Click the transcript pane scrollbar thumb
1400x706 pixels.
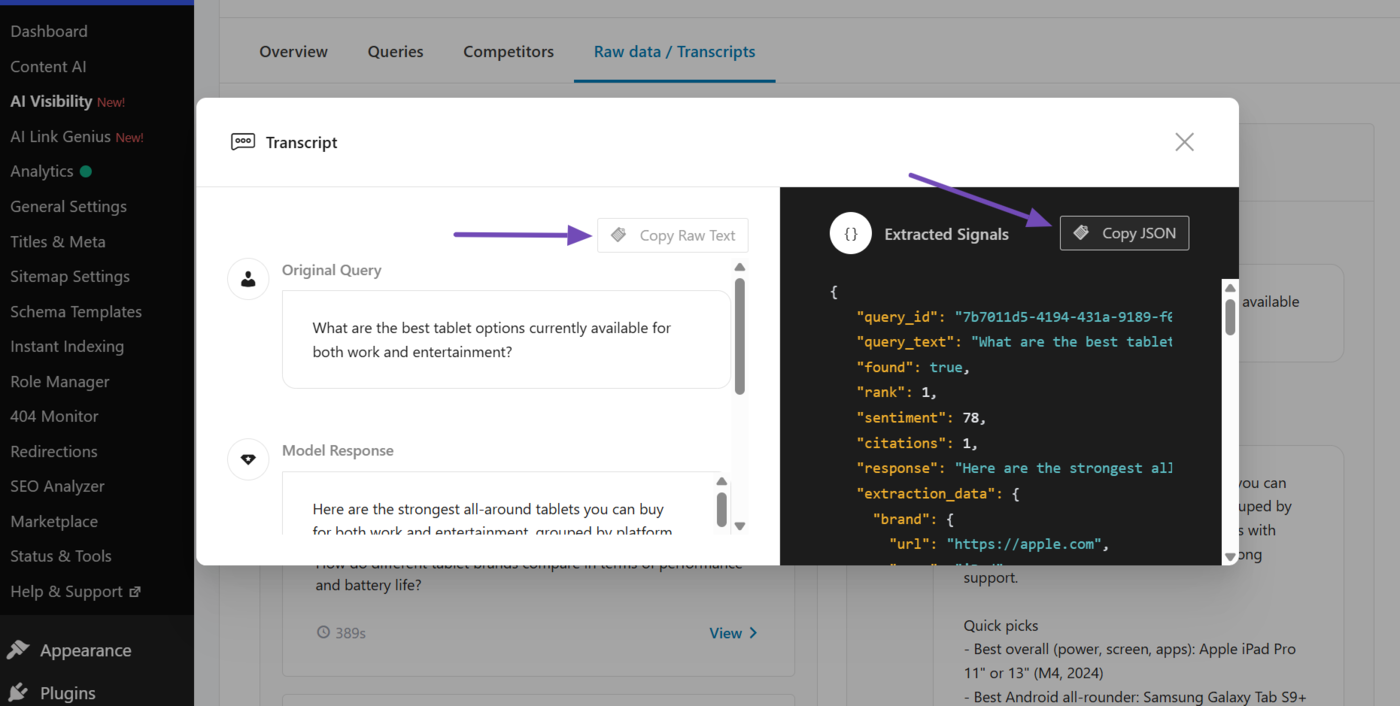[739, 336]
